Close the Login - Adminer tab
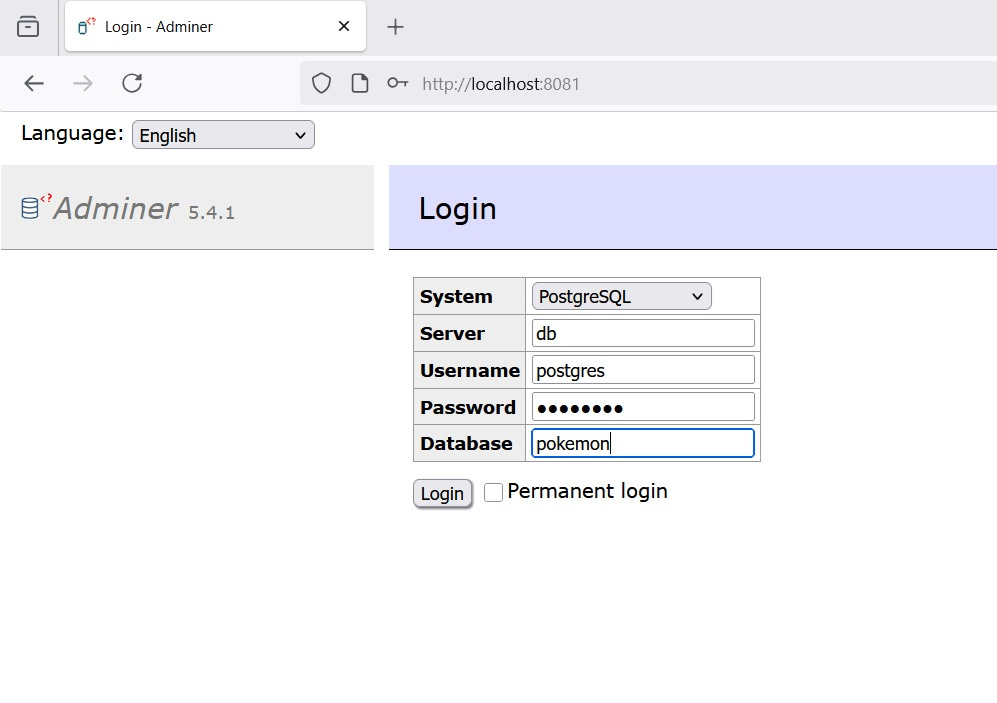 point(344,26)
